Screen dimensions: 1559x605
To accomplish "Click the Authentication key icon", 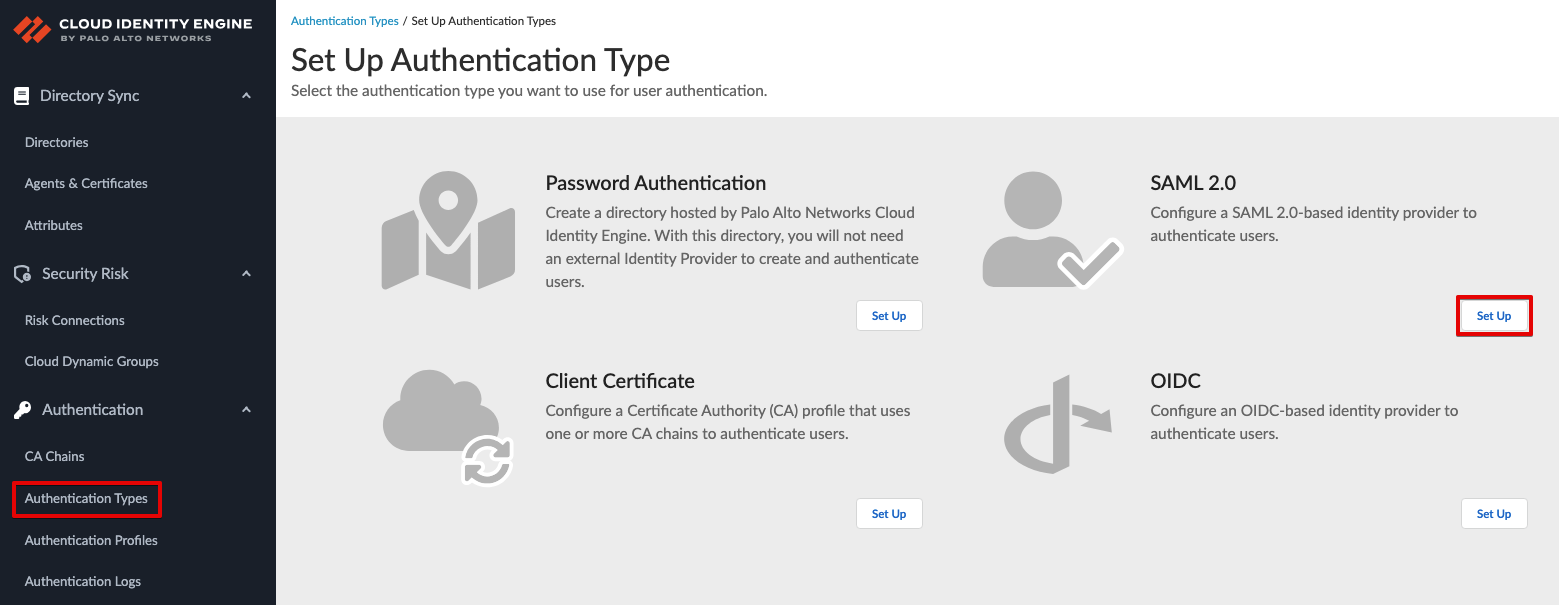I will point(22,410).
